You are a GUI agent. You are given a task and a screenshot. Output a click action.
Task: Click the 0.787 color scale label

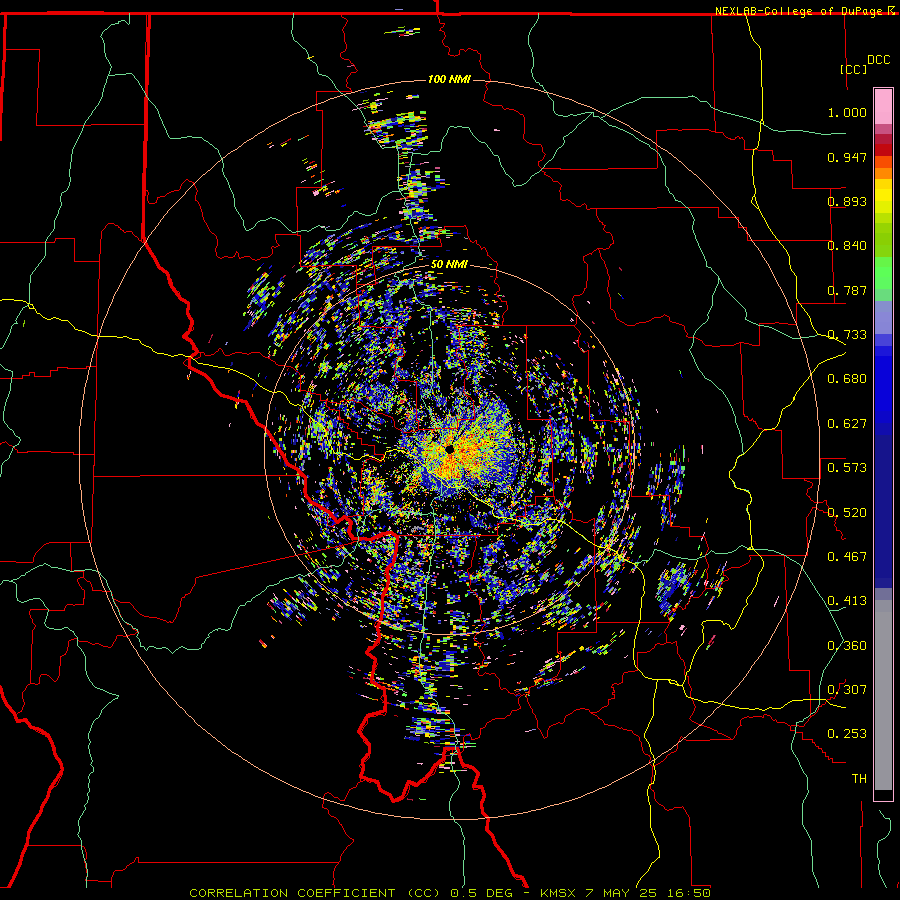click(847, 290)
